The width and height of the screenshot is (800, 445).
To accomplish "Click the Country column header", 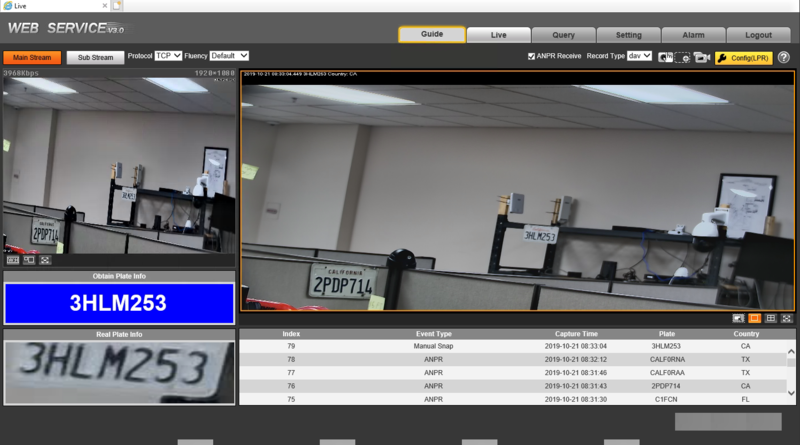I will (x=746, y=334).
